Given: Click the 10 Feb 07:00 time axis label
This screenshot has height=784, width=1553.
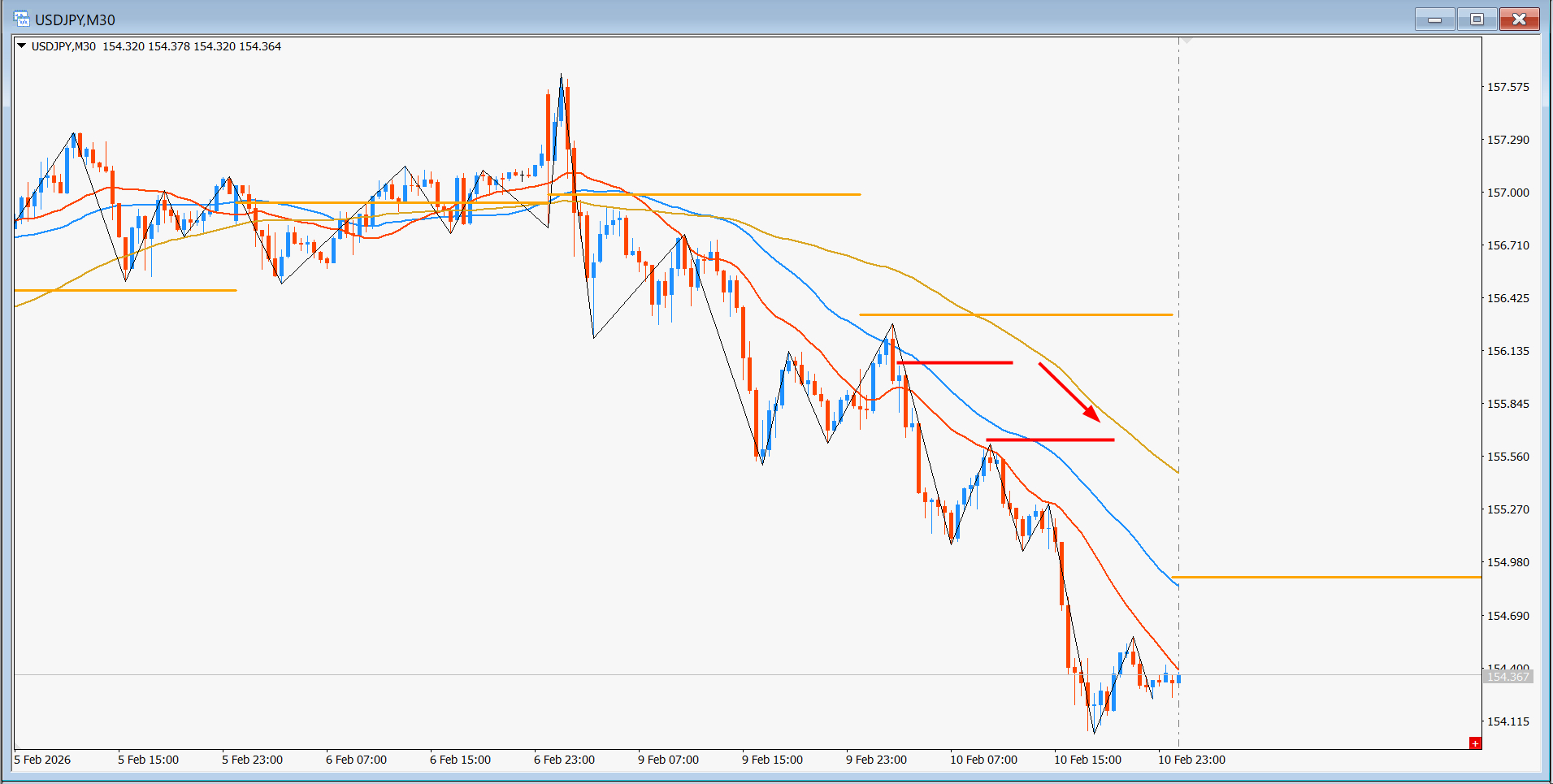Looking at the screenshot, I should click(x=983, y=760).
